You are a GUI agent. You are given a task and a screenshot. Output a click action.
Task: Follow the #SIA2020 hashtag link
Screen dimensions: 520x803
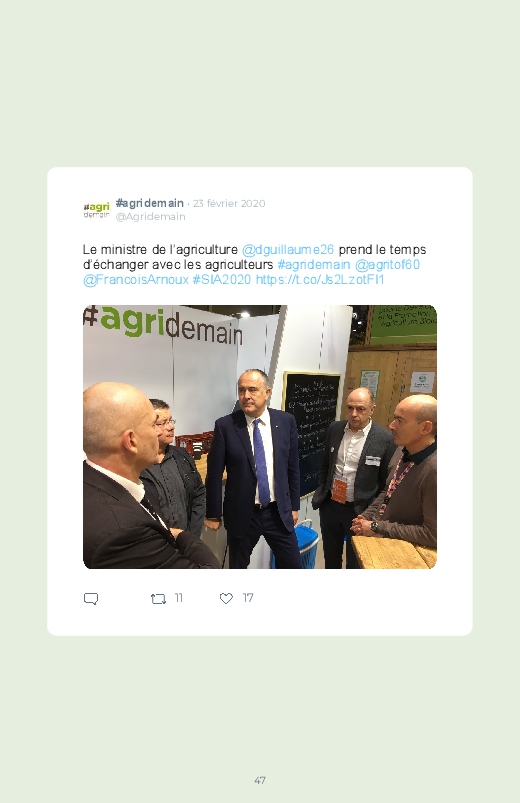[x=222, y=280]
